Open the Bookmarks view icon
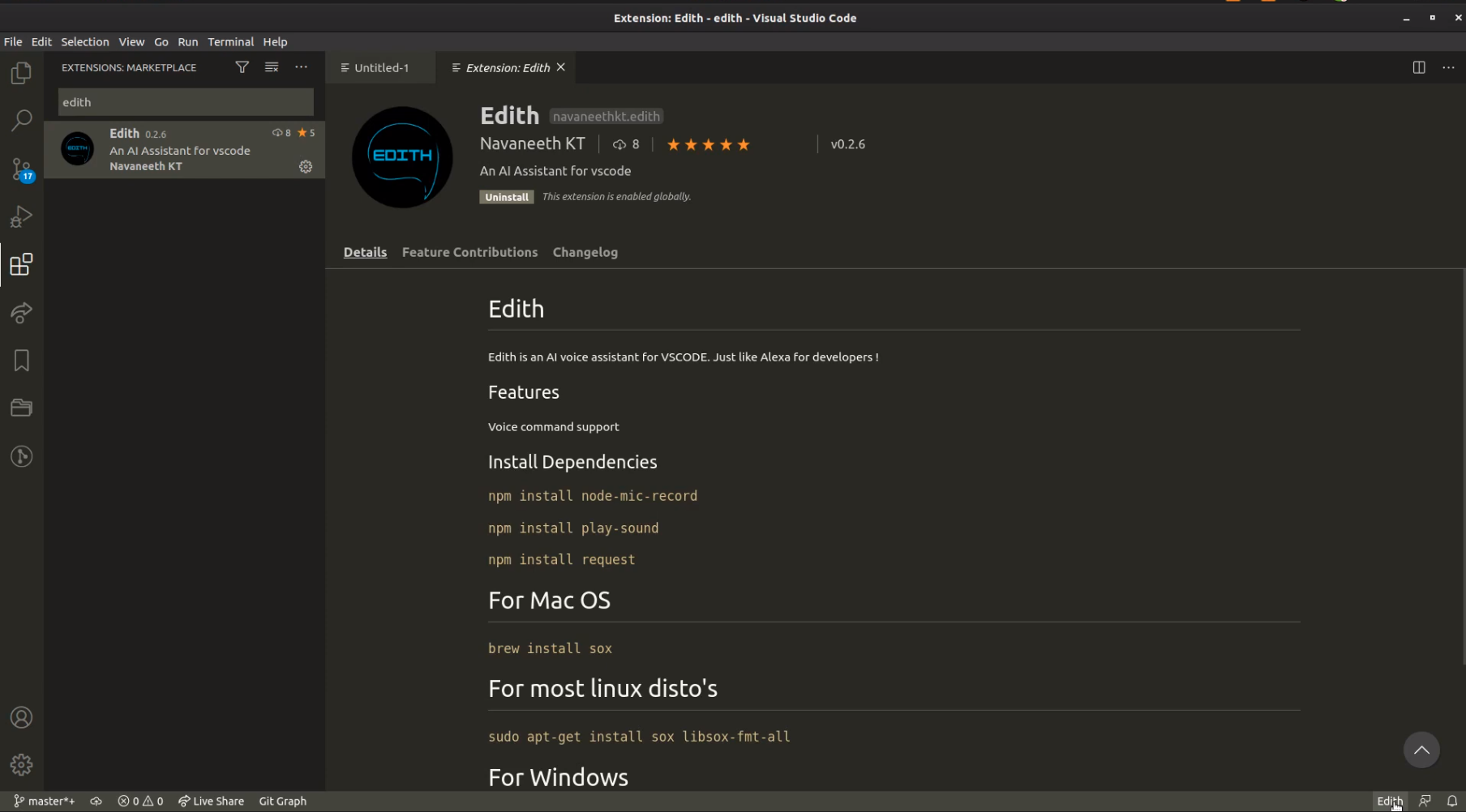The image size is (1466, 812). [22, 360]
